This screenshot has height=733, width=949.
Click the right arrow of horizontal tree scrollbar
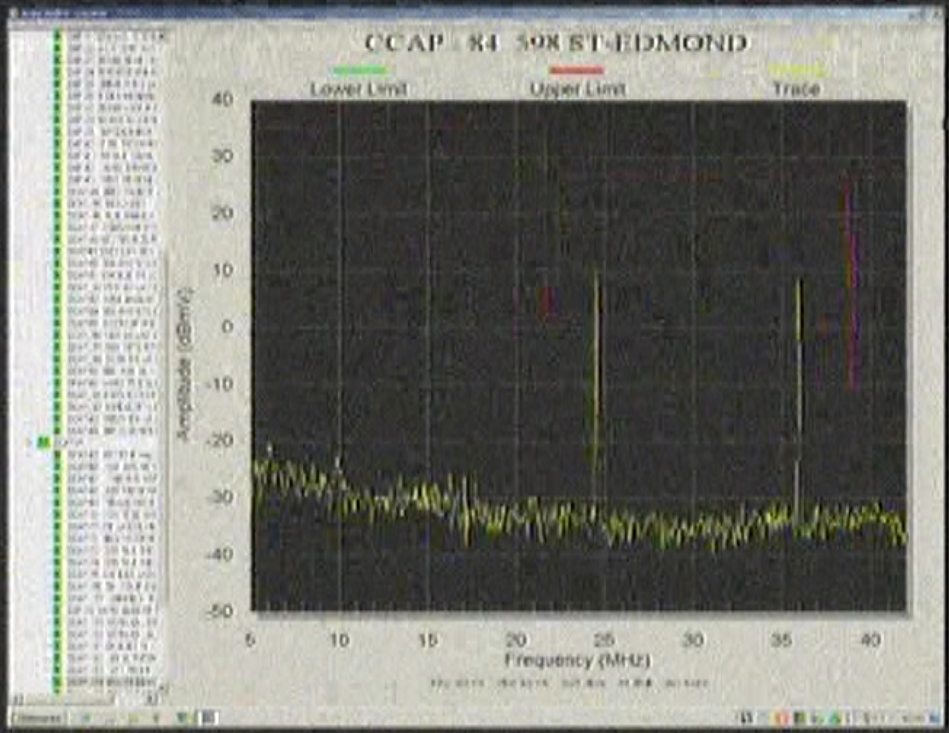pyautogui.click(x=152, y=700)
